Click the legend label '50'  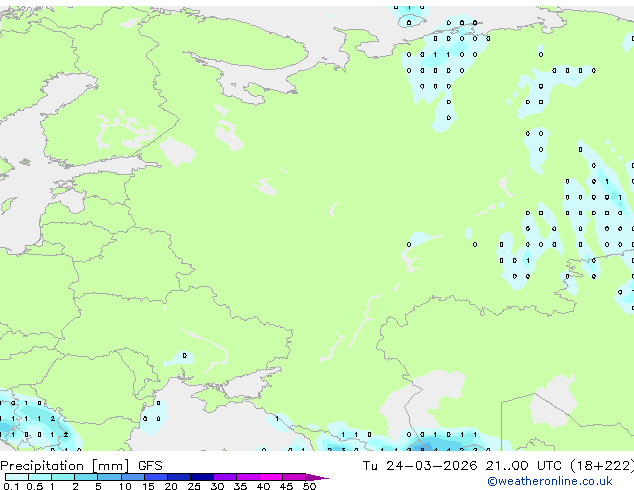coord(309,486)
